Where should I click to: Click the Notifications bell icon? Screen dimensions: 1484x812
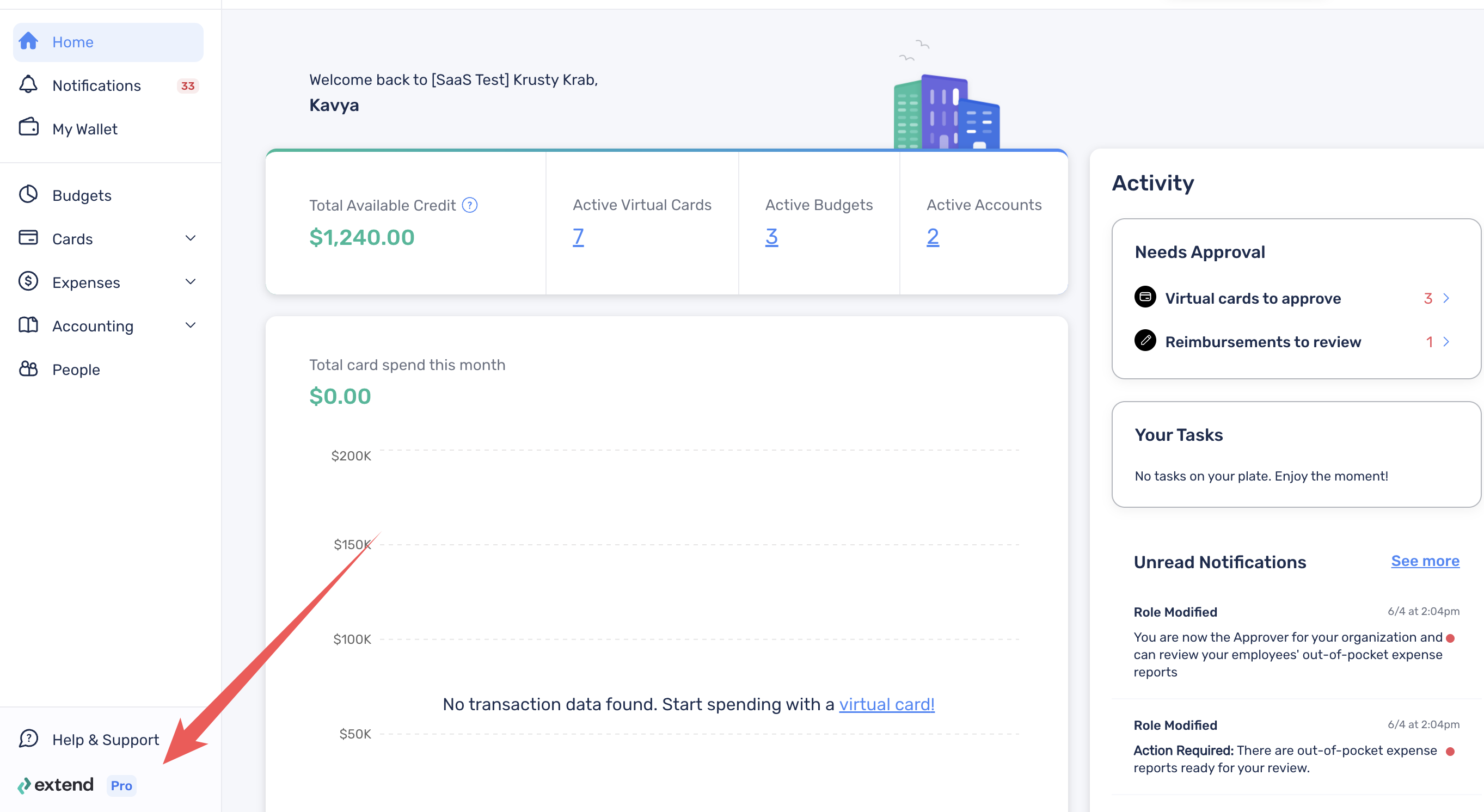[28, 85]
